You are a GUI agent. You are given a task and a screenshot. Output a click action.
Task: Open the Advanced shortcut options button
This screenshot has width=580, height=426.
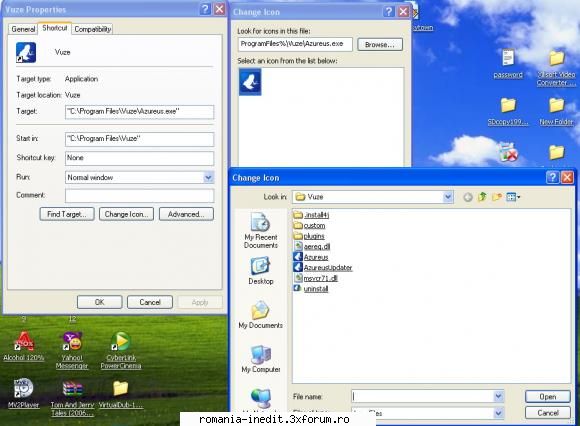(186, 214)
